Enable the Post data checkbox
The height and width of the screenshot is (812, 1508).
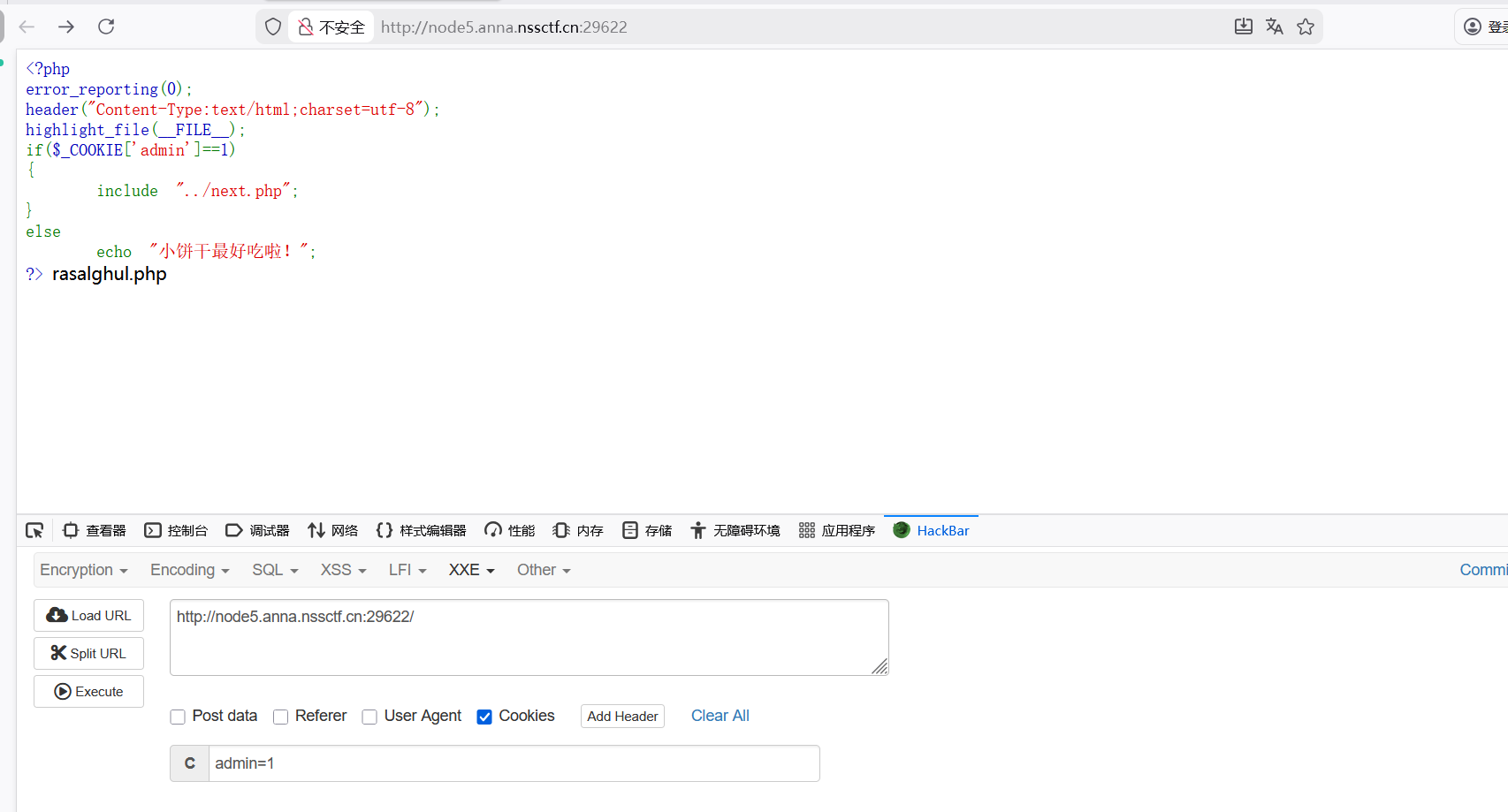(x=178, y=717)
